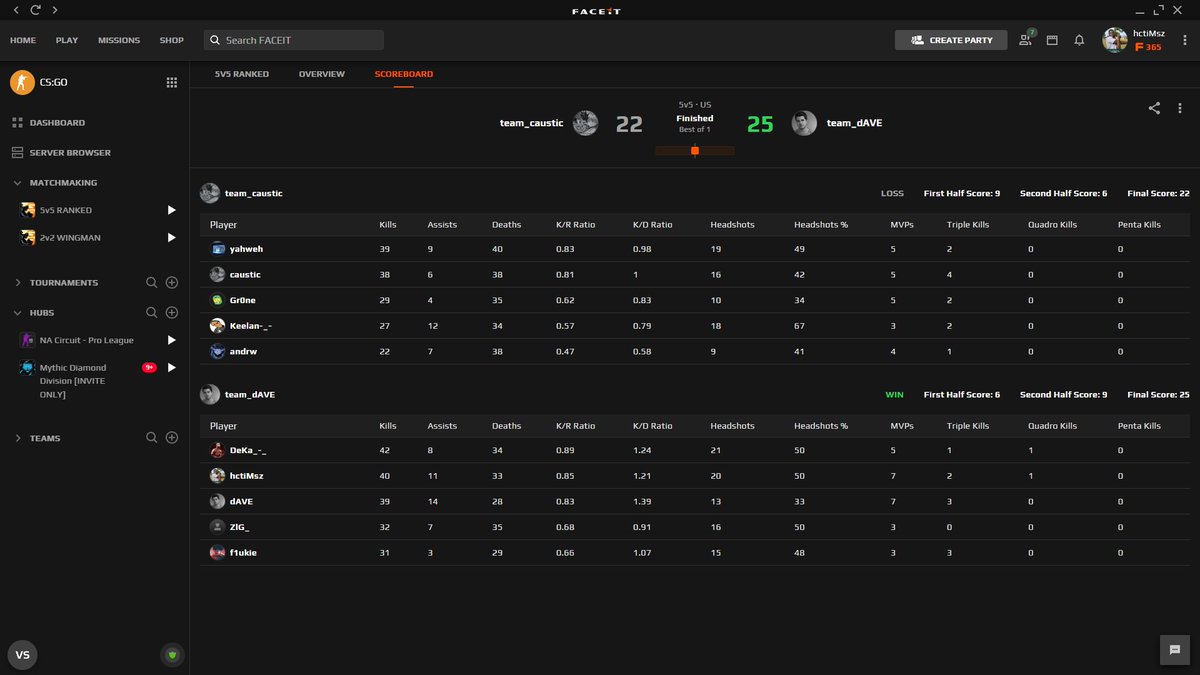Open team_dAVE avatar in match header
Image resolution: width=1200 pixels, height=675 pixels.
click(804, 123)
